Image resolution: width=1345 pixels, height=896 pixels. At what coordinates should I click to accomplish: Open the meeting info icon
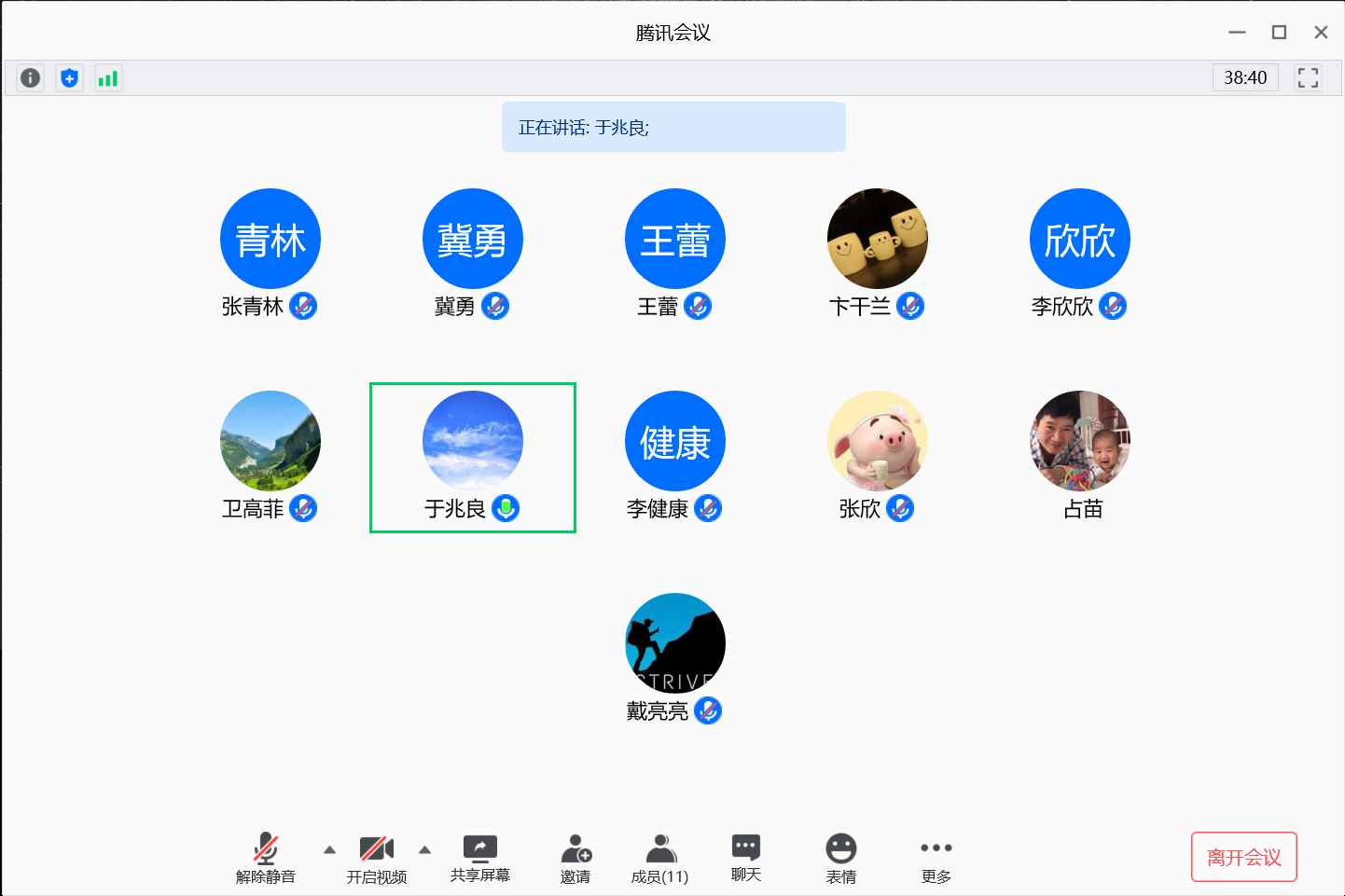click(x=30, y=77)
